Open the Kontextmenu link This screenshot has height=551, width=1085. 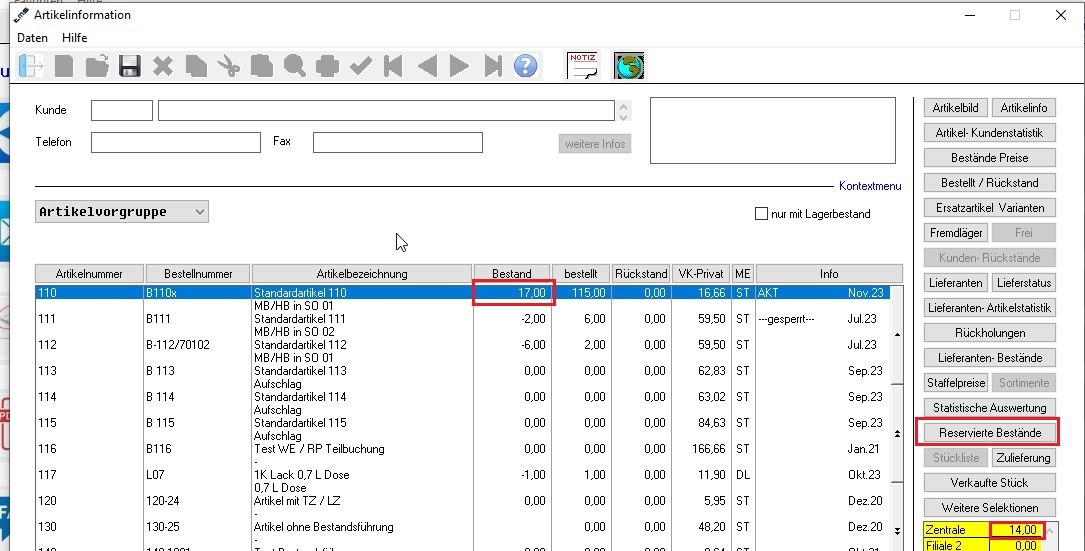pos(870,186)
